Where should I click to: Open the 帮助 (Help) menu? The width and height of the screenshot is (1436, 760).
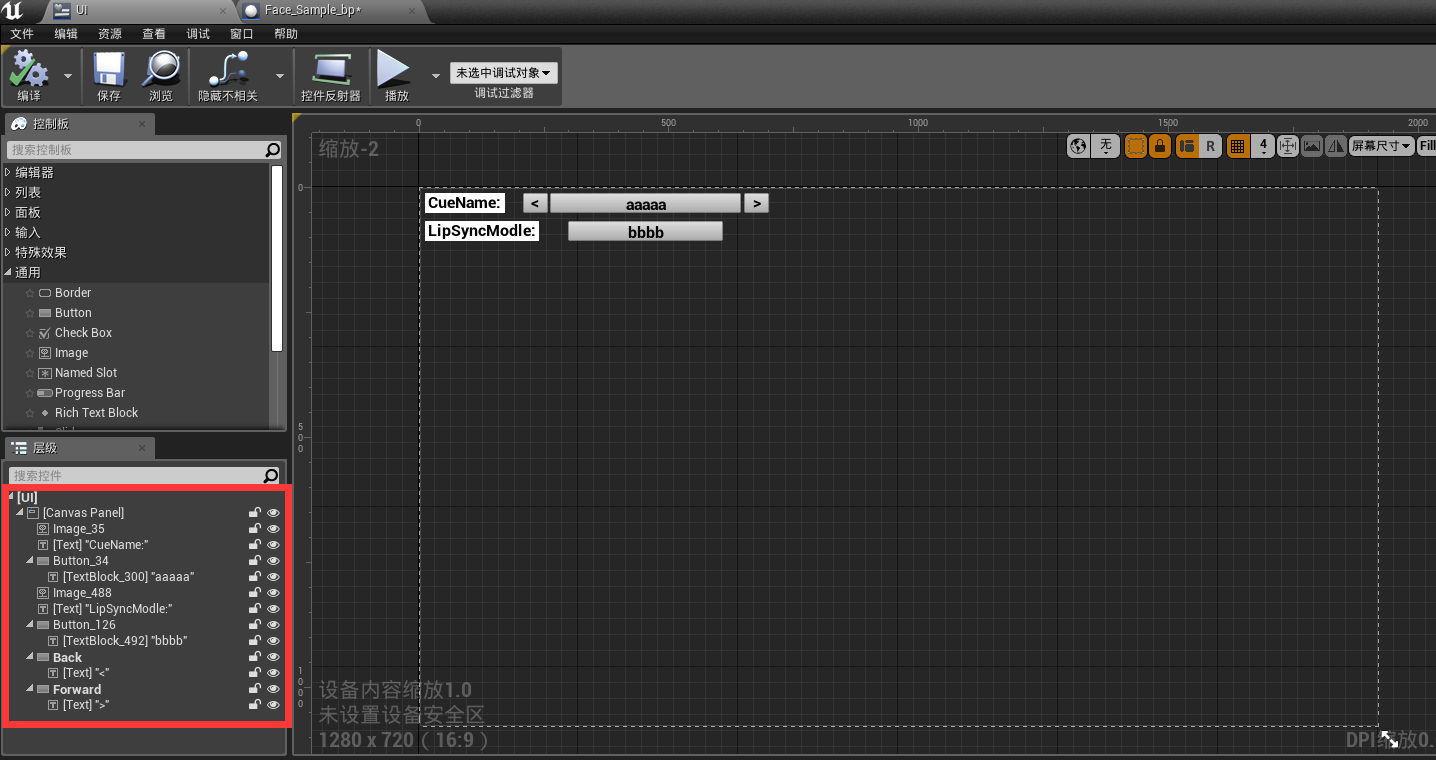[x=286, y=34]
